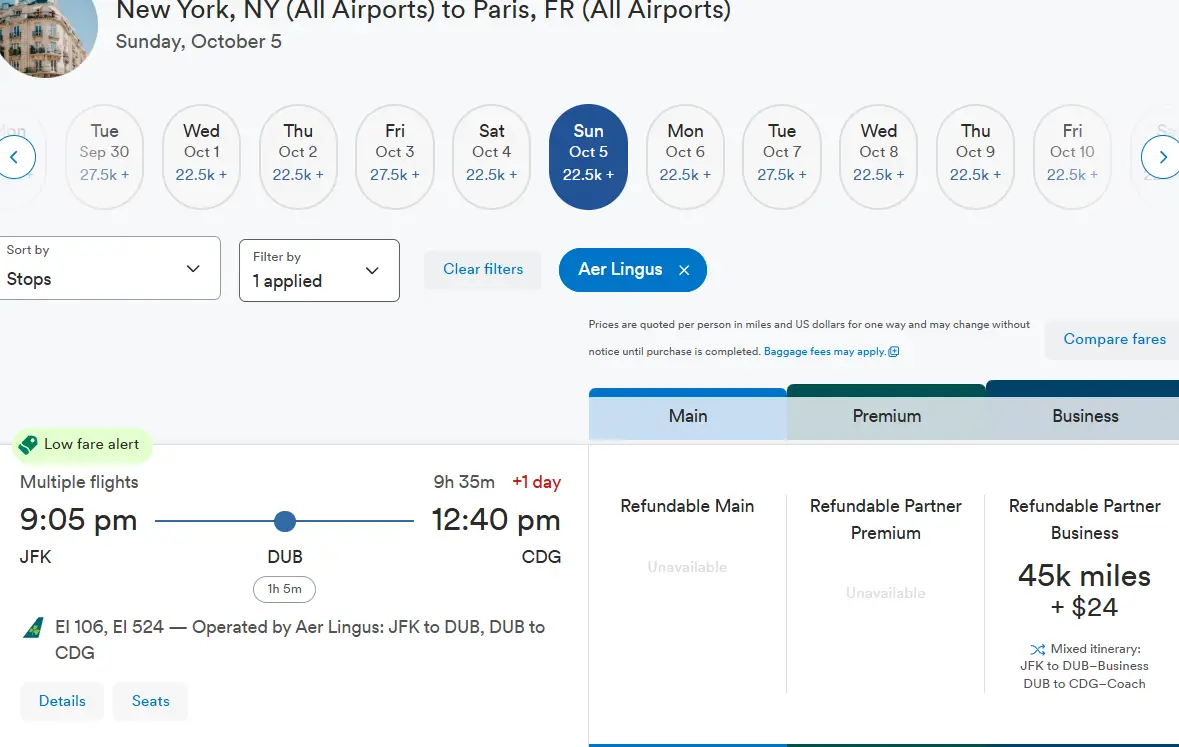Viewport: 1179px width, 747px height.
Task: Click the flight Details button
Action: click(62, 701)
